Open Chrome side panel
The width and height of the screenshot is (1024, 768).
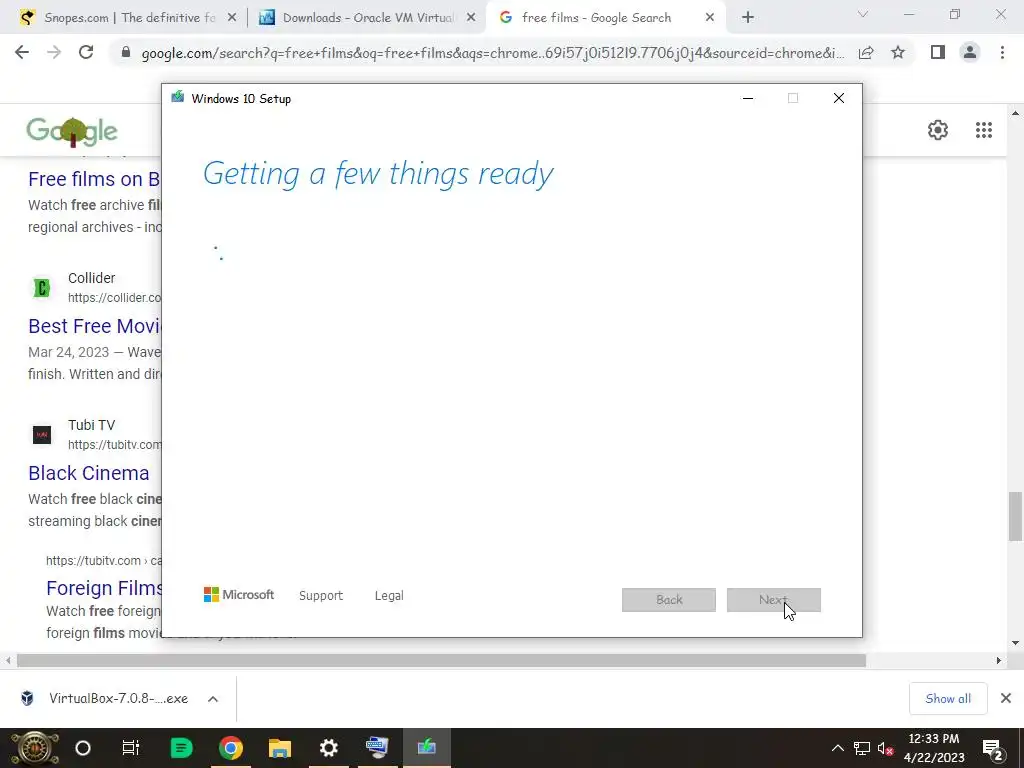pyautogui.click(x=938, y=52)
